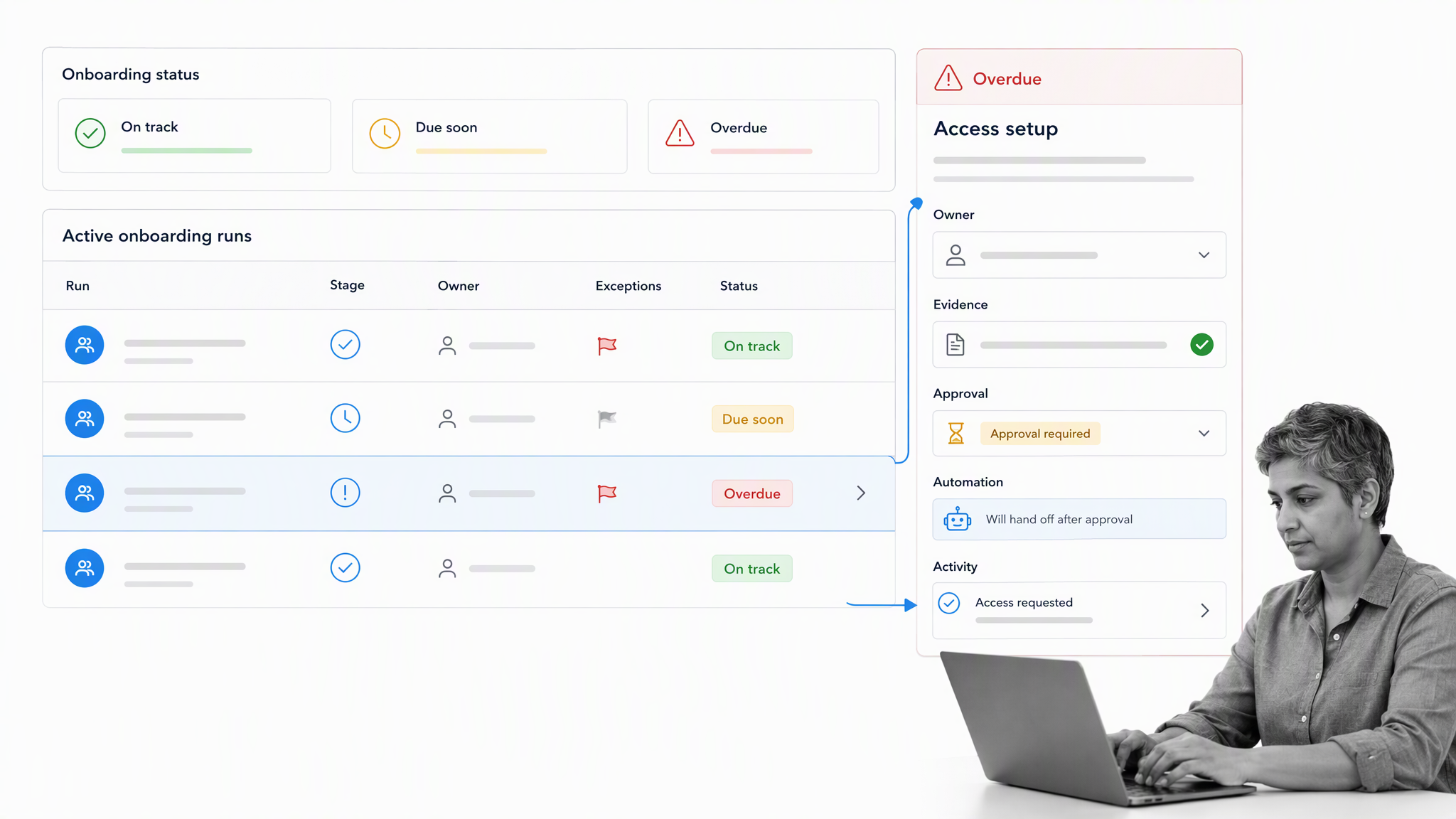Click the On track badge in the last row
This screenshot has width=1456, height=819.
[752, 569]
